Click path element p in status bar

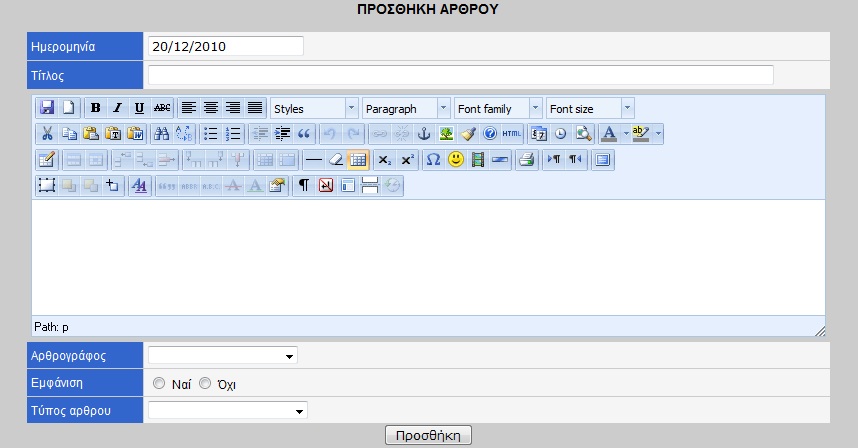[65, 327]
